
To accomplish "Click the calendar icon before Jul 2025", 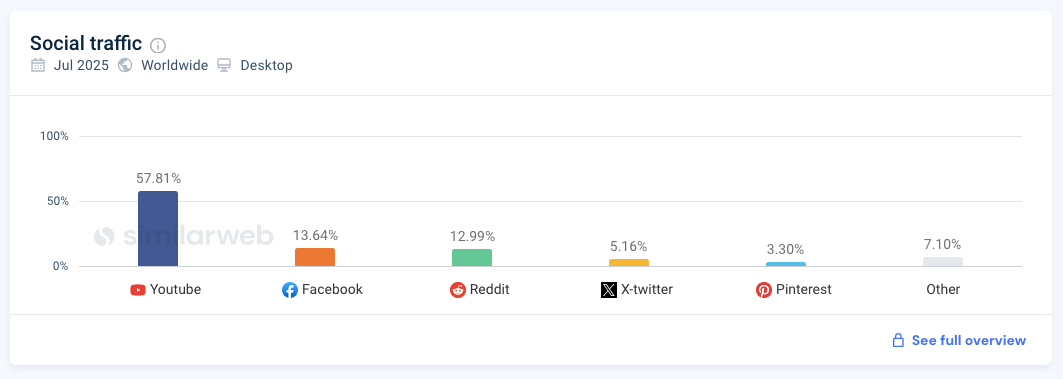I will tap(38, 66).
